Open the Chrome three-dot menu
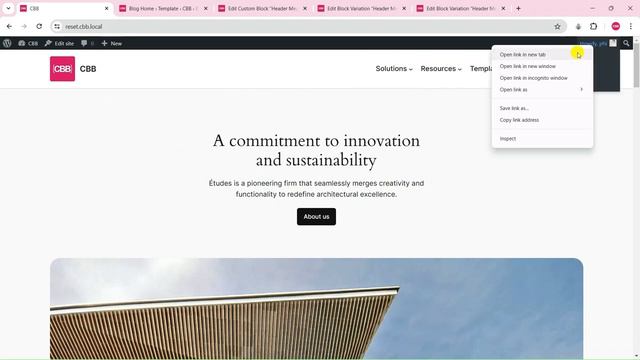640x360 pixels. (631, 26)
